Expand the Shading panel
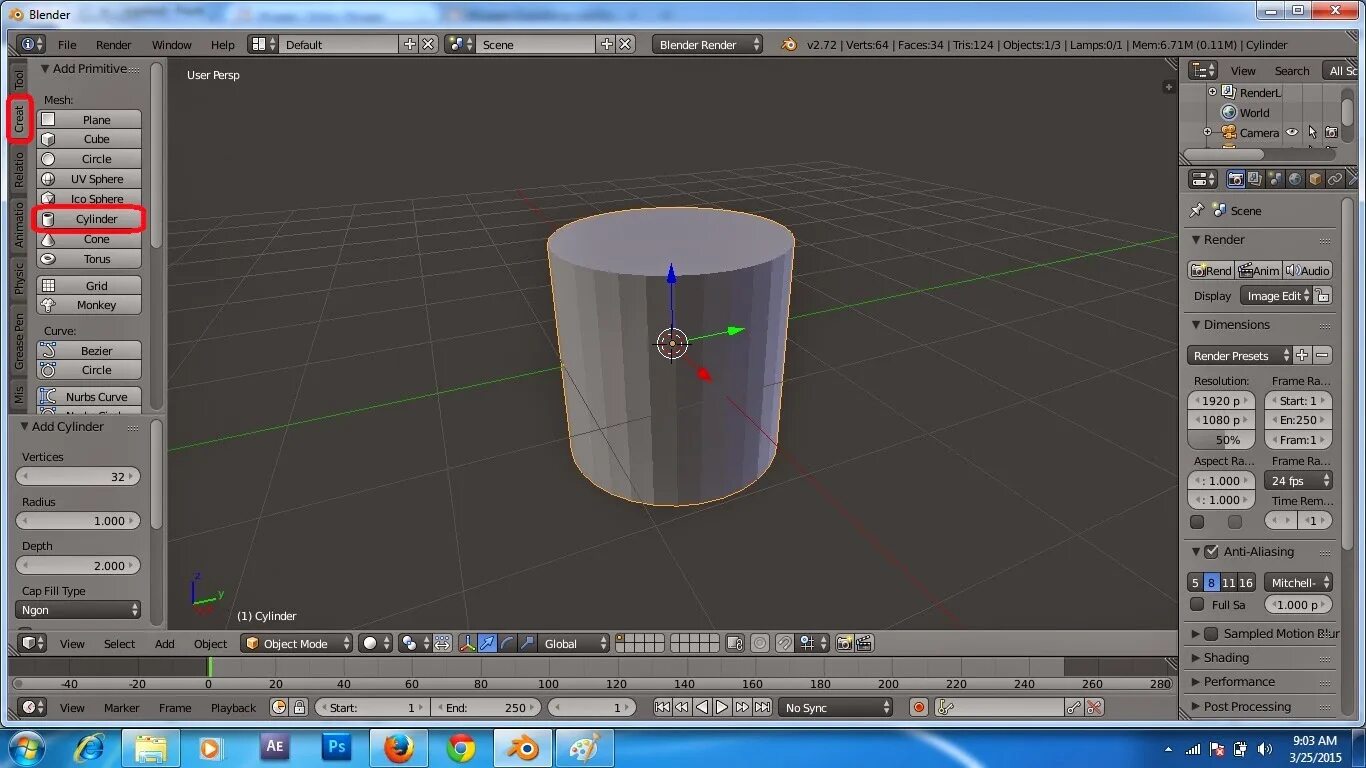 click(x=1226, y=658)
